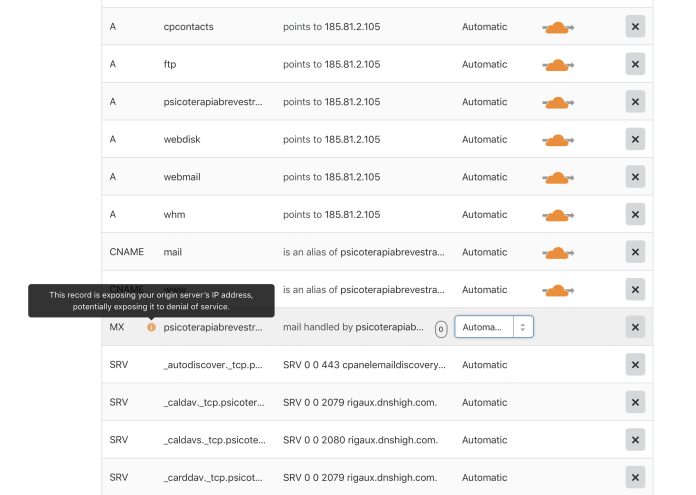Toggle the proxy cloud for whm

558,215
